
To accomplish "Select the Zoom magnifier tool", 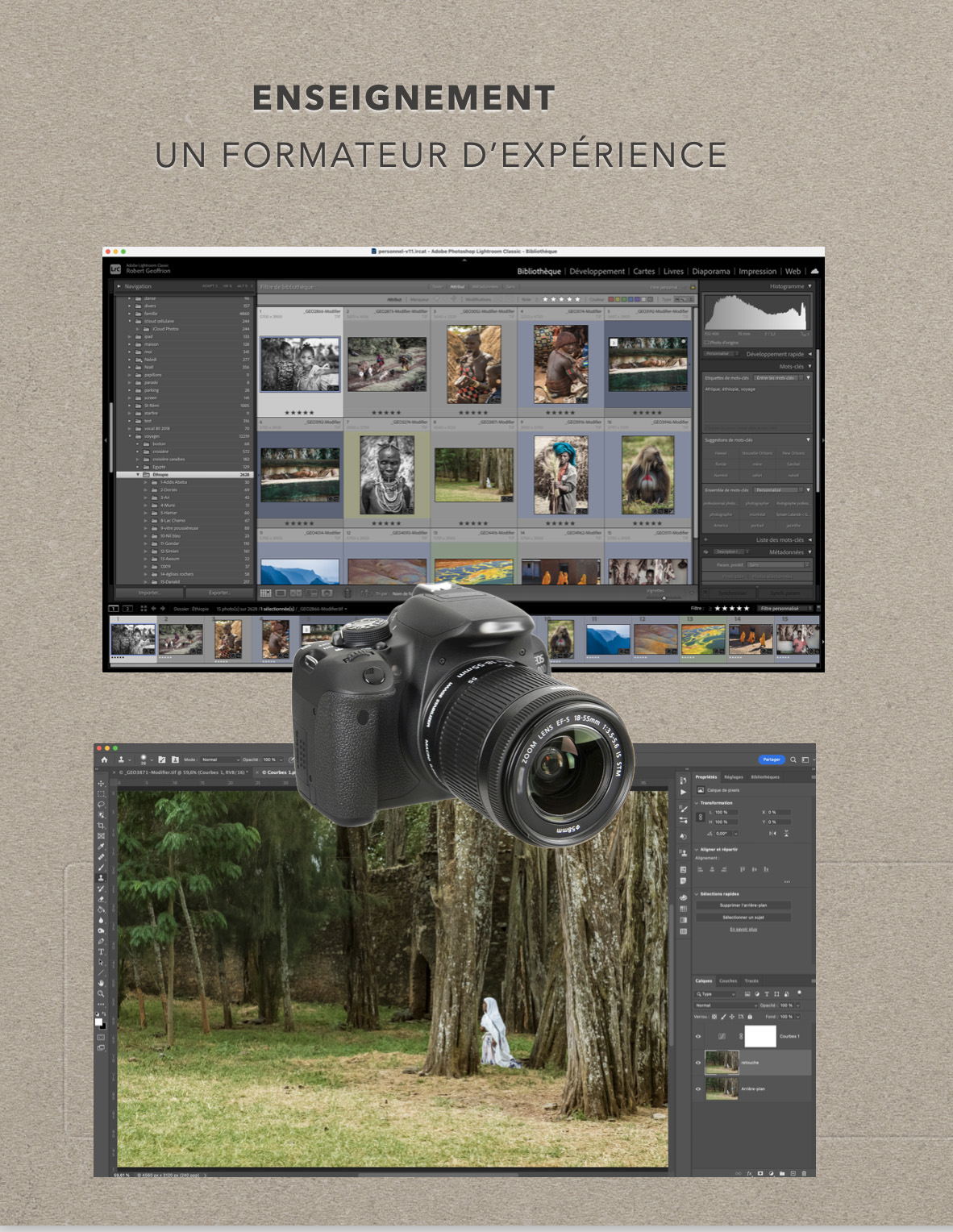I will [x=101, y=993].
